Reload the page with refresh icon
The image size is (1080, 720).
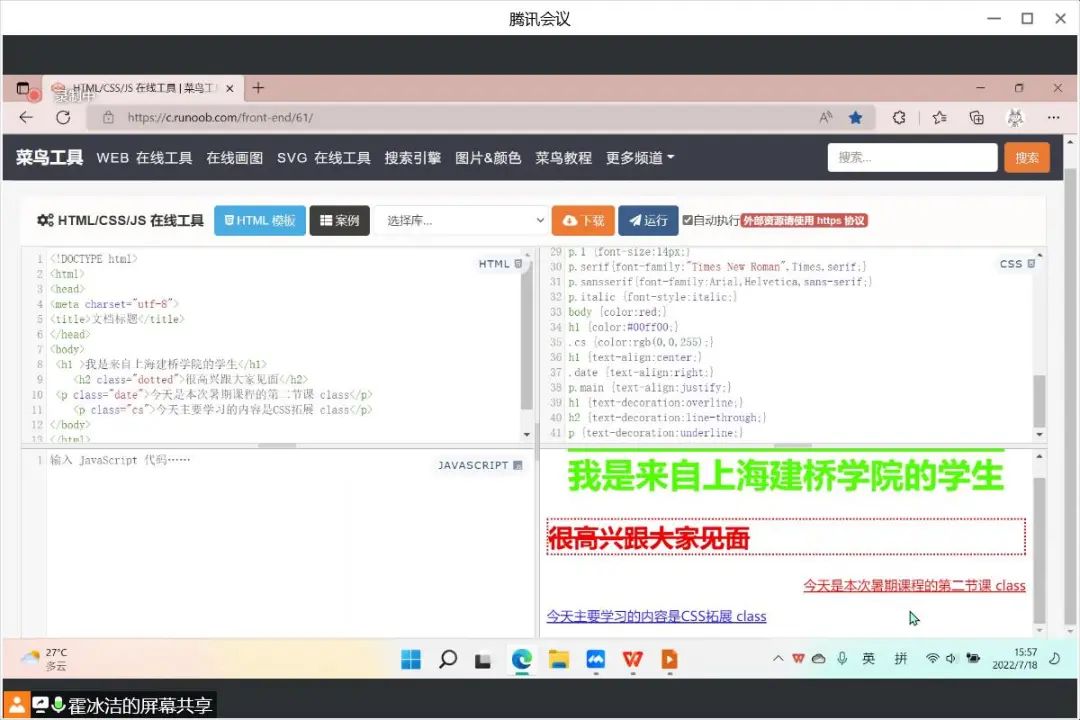pos(63,117)
